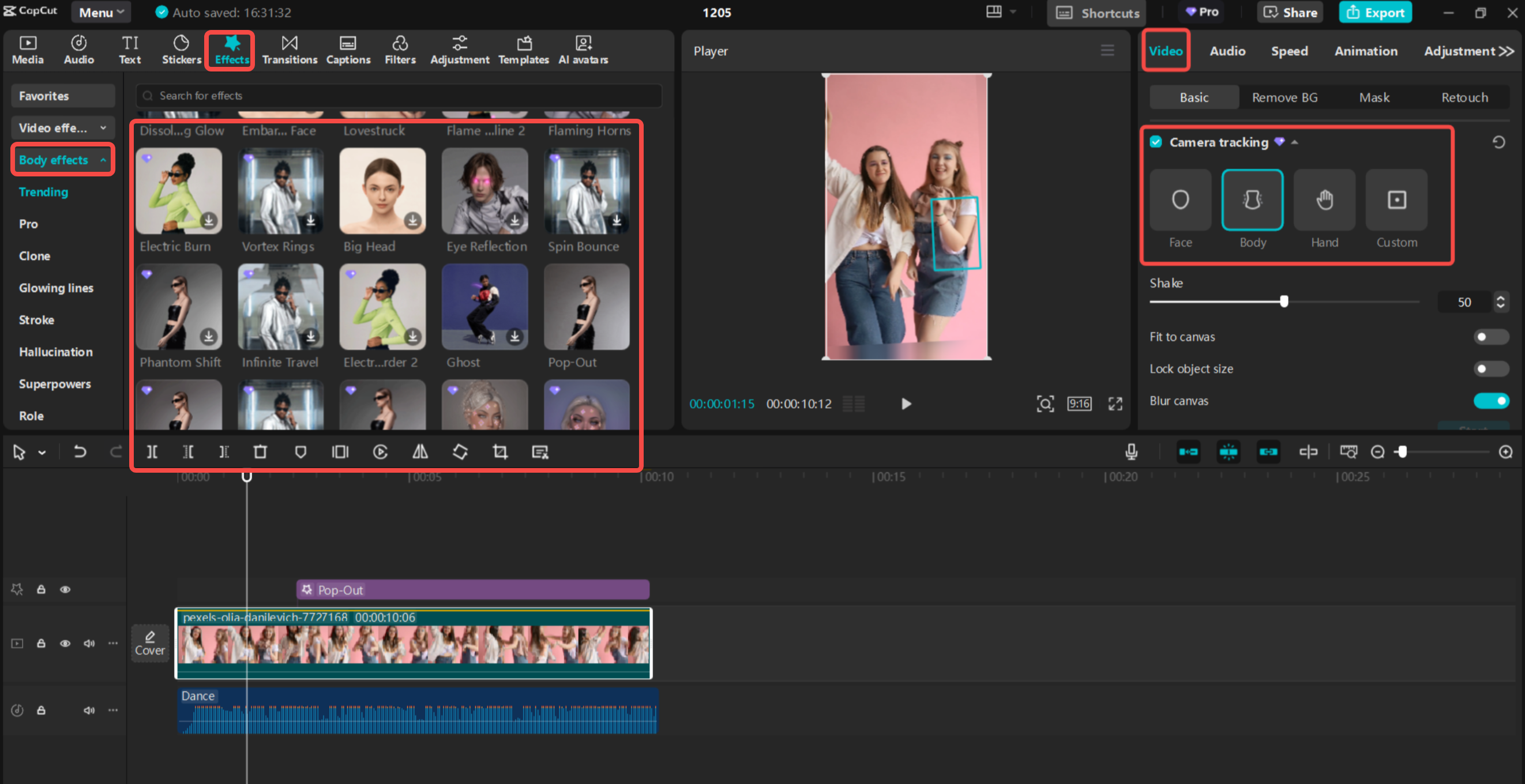Open the Media panel
This screenshot has height=784, width=1525.
coord(28,50)
